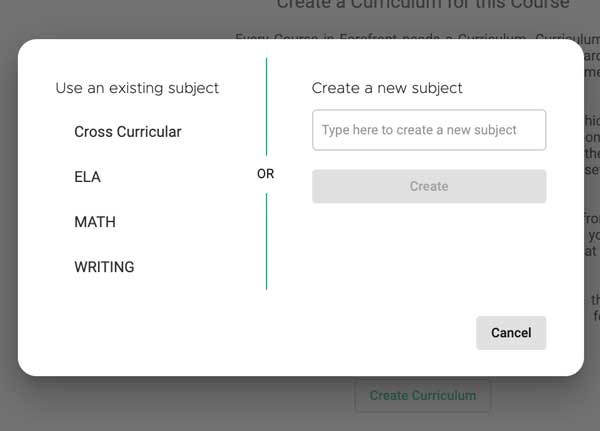Pick the MATH subject
The height and width of the screenshot is (431, 600).
coord(95,222)
